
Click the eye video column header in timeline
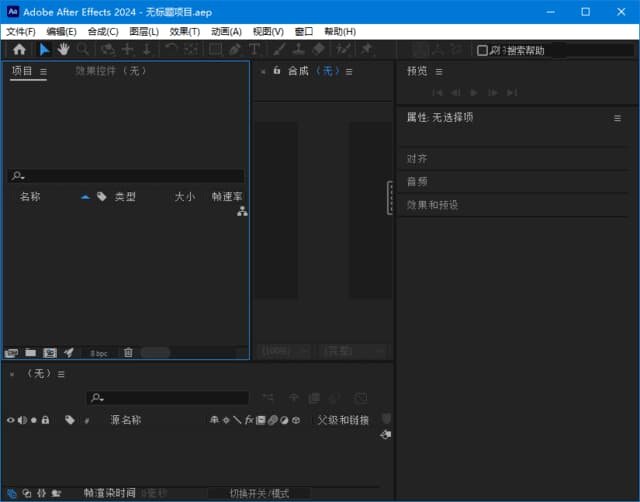[11, 420]
